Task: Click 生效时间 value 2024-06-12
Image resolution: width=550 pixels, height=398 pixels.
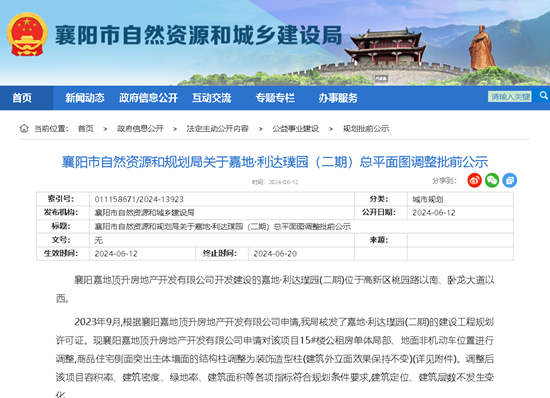Action: (116, 254)
